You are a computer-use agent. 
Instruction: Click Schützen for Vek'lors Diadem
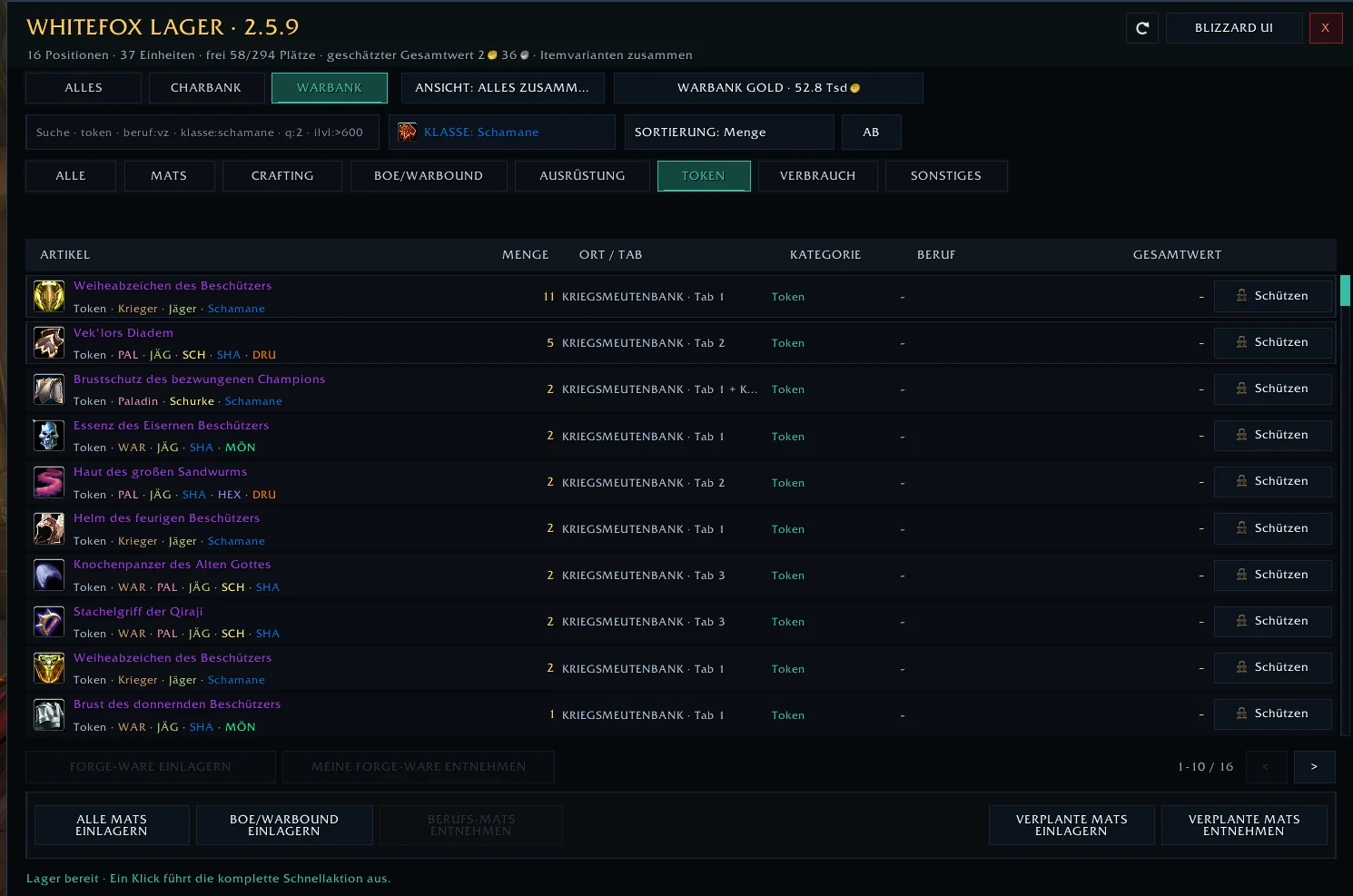tap(1273, 342)
